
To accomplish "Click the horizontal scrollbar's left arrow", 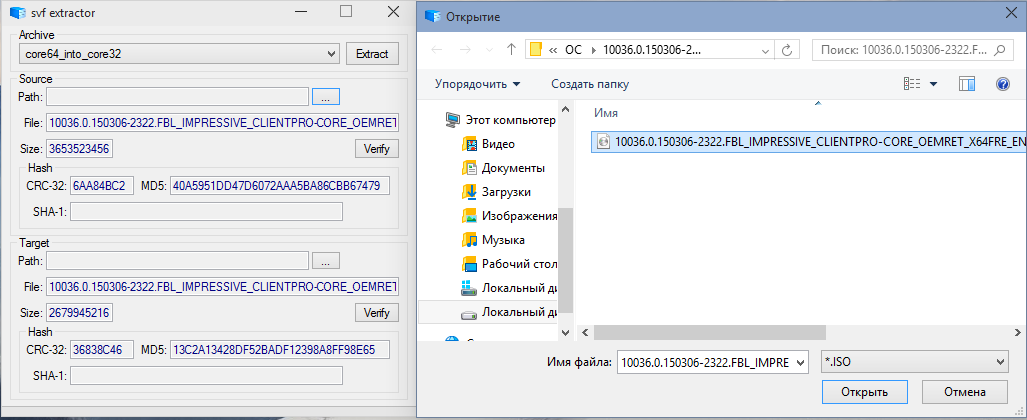I will (x=585, y=332).
